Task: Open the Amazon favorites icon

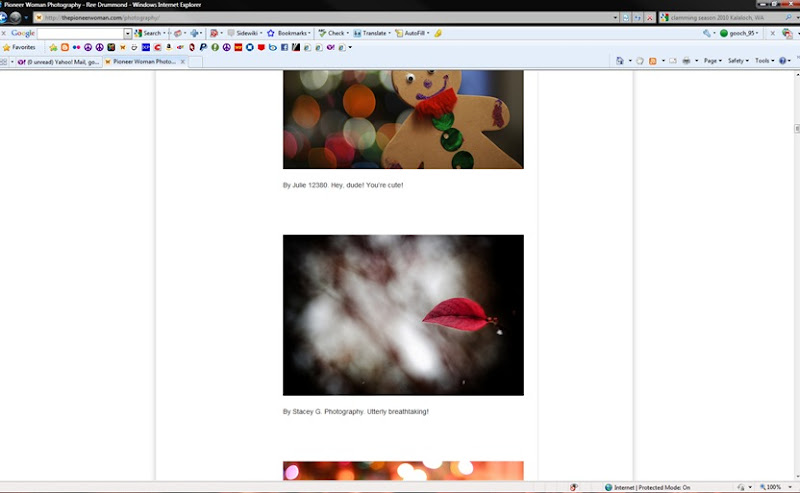Action: tap(169, 47)
